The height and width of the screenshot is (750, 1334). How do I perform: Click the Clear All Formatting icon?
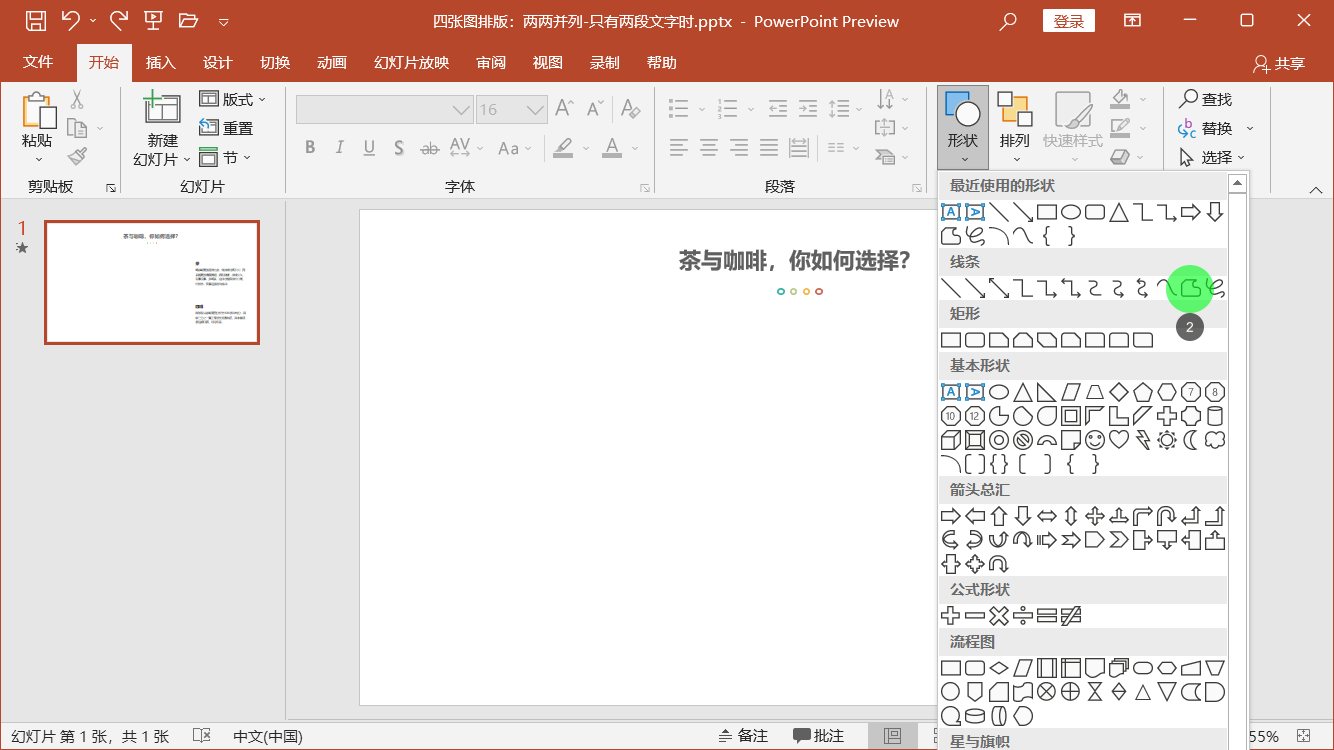click(x=630, y=108)
